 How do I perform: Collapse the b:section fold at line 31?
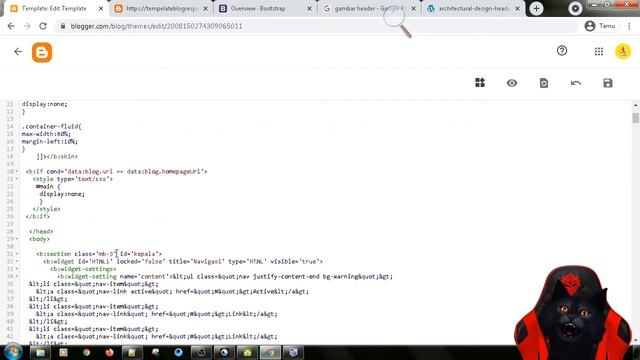tap(17, 254)
